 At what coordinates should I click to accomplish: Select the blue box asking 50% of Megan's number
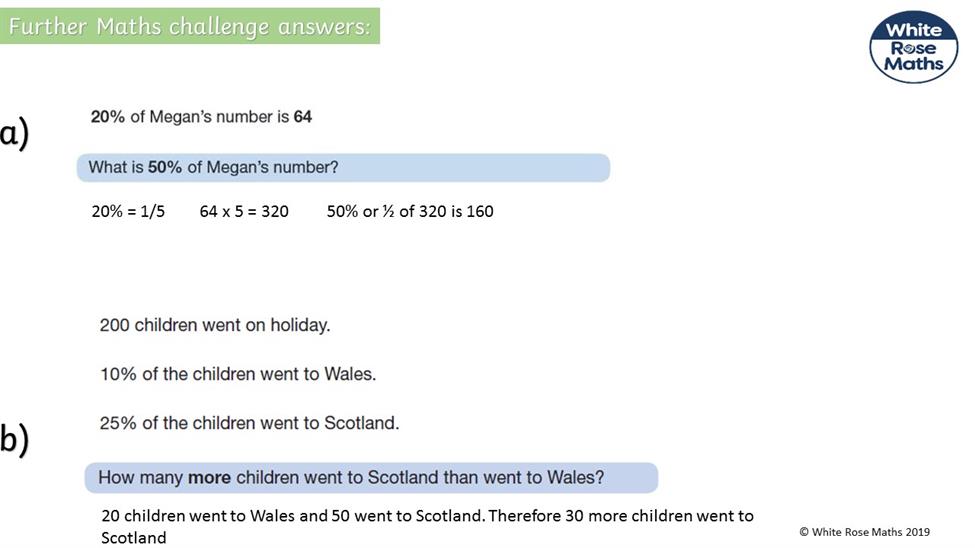(343, 168)
